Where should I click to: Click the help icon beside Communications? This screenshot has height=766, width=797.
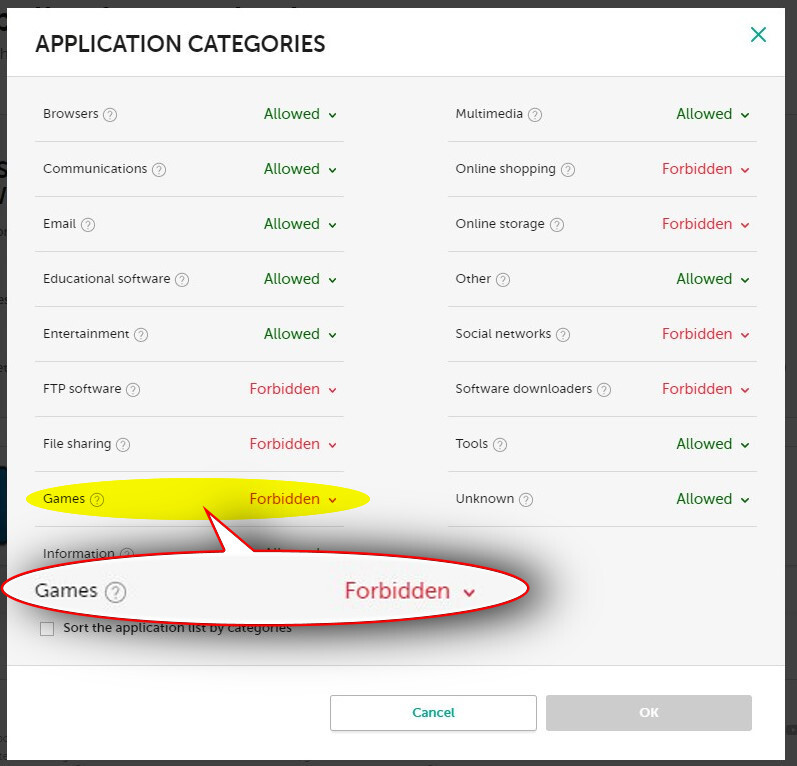coord(159,170)
